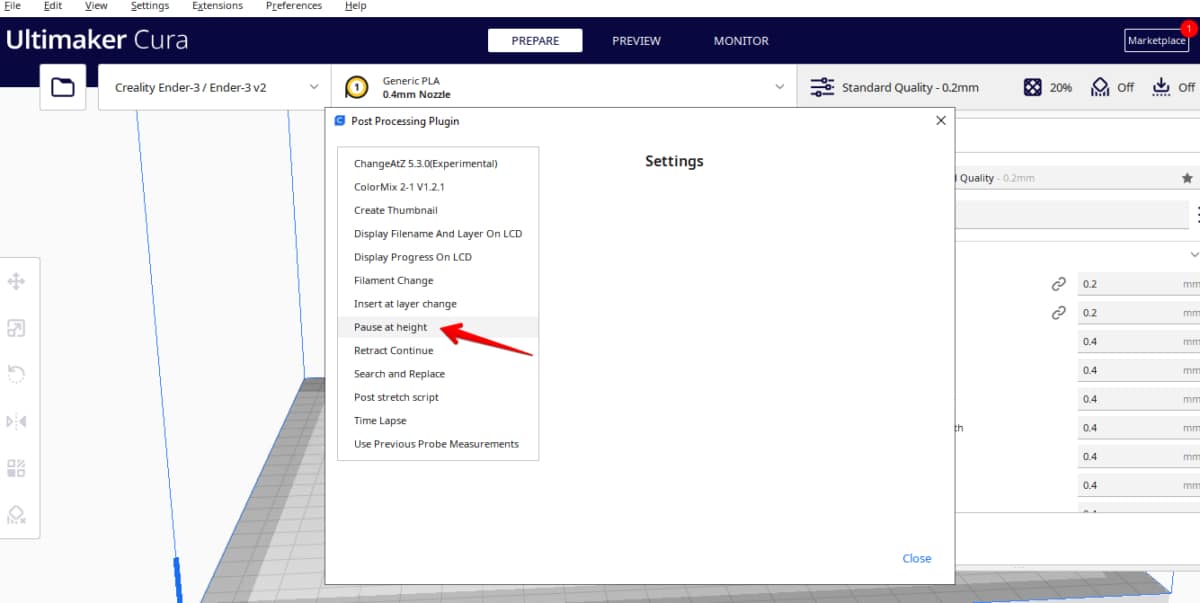Open the Help menu

[x=355, y=6]
